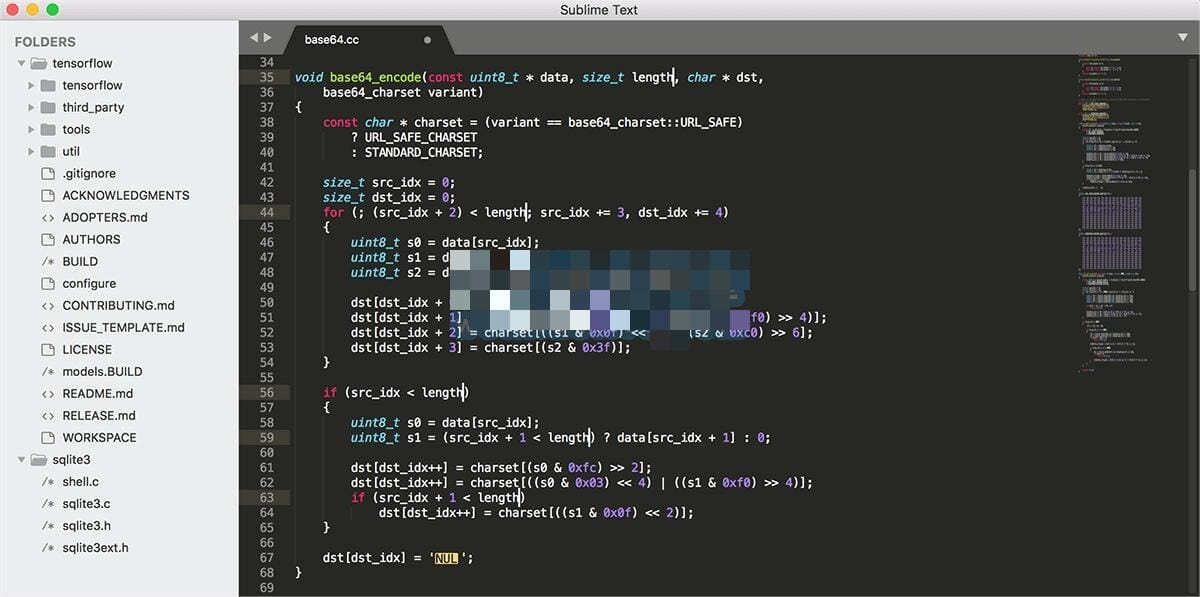Viewport: 1200px width, 597px height.
Task: Expand the nested tensorflow subfolder arrow
Action: tap(32, 85)
